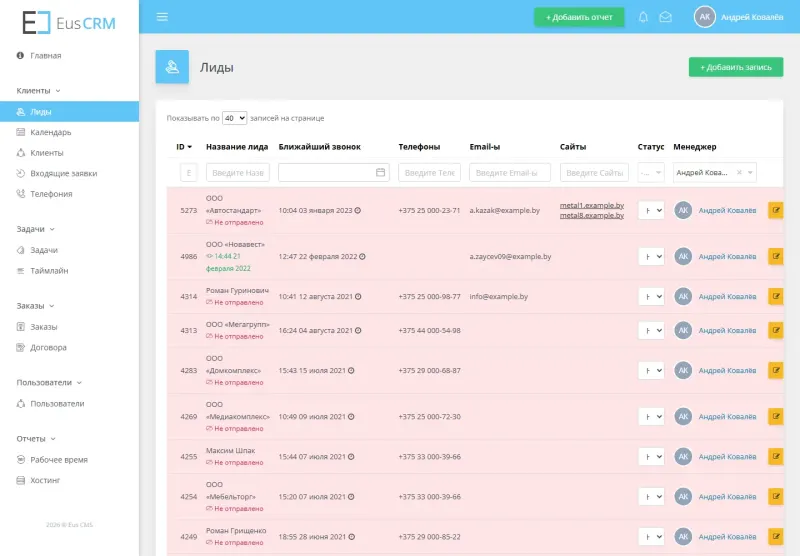800x556 pixels.
Task: Open the hamburger menu in top bar
Action: pos(162,17)
